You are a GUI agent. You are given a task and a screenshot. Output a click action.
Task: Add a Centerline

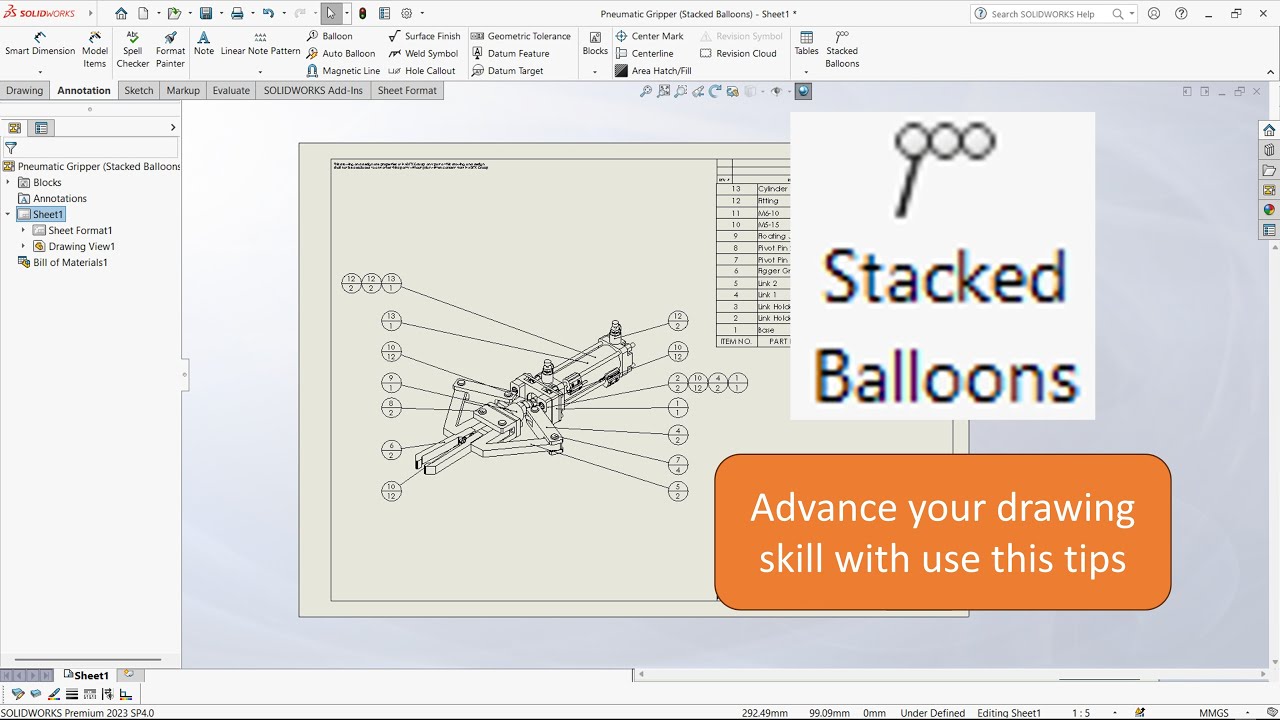click(x=644, y=54)
